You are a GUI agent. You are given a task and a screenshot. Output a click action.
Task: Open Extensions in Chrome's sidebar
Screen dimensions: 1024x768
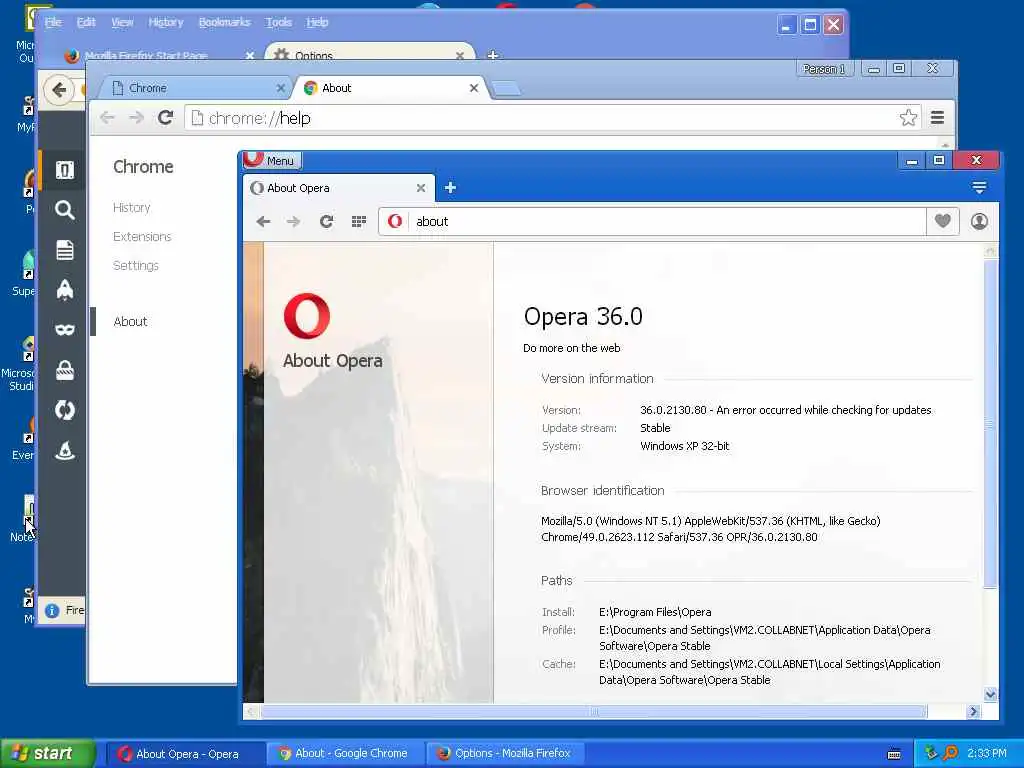(x=142, y=236)
